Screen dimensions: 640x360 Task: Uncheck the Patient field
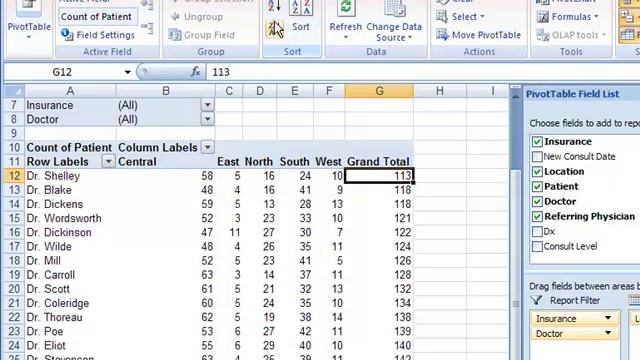[537, 187]
